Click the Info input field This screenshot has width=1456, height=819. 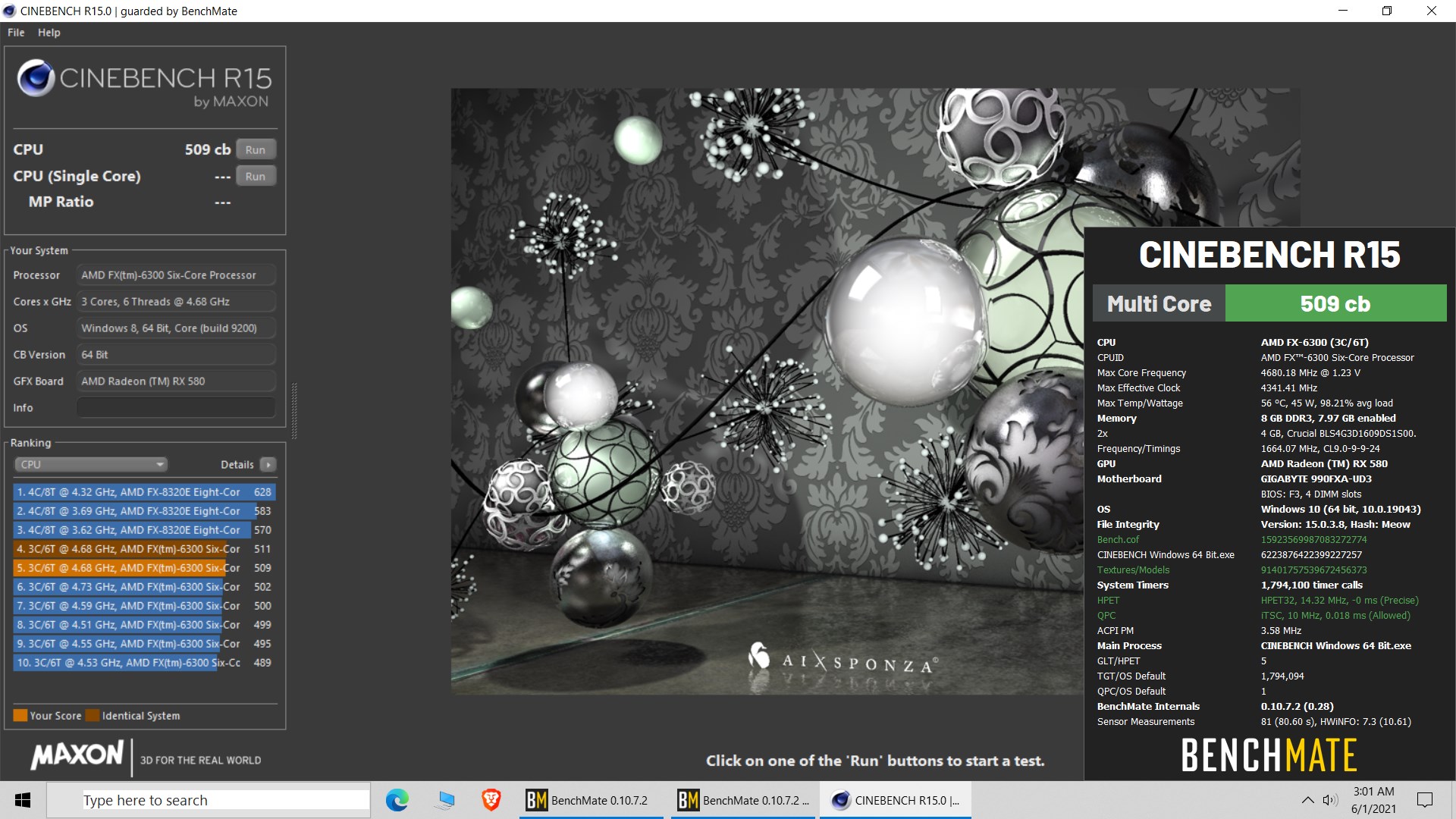click(176, 407)
